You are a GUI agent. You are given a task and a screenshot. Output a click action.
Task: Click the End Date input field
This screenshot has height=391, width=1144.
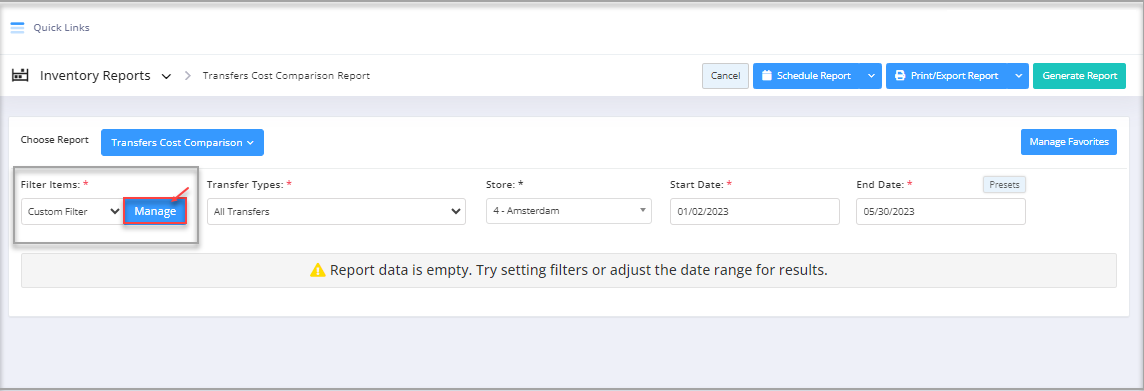[x=940, y=212]
